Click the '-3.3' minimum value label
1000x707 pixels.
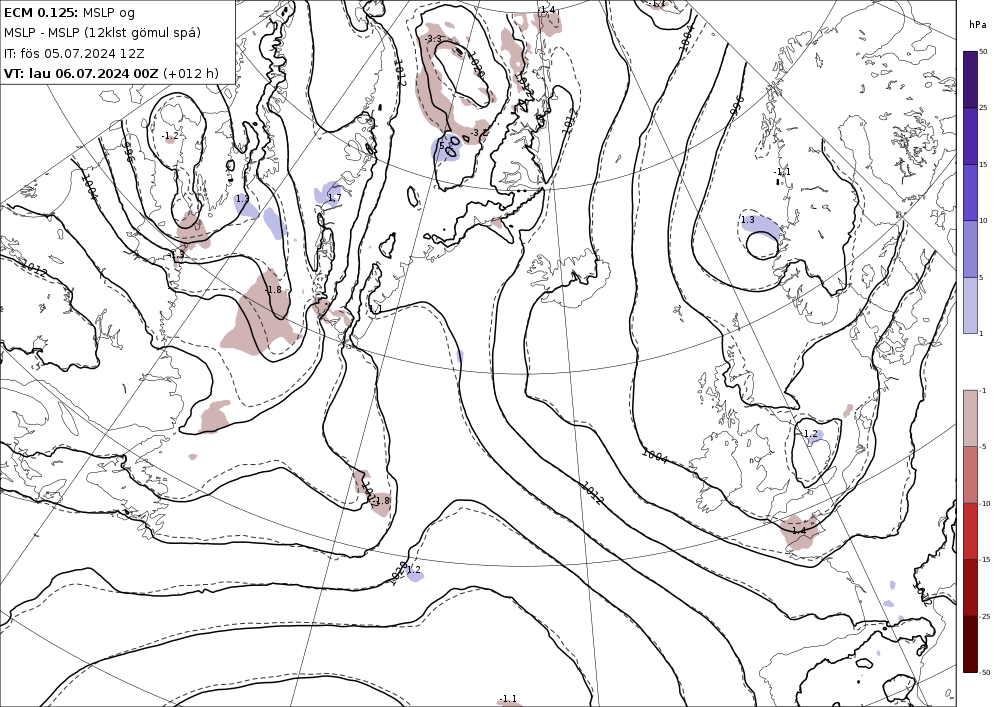pyautogui.click(x=434, y=39)
